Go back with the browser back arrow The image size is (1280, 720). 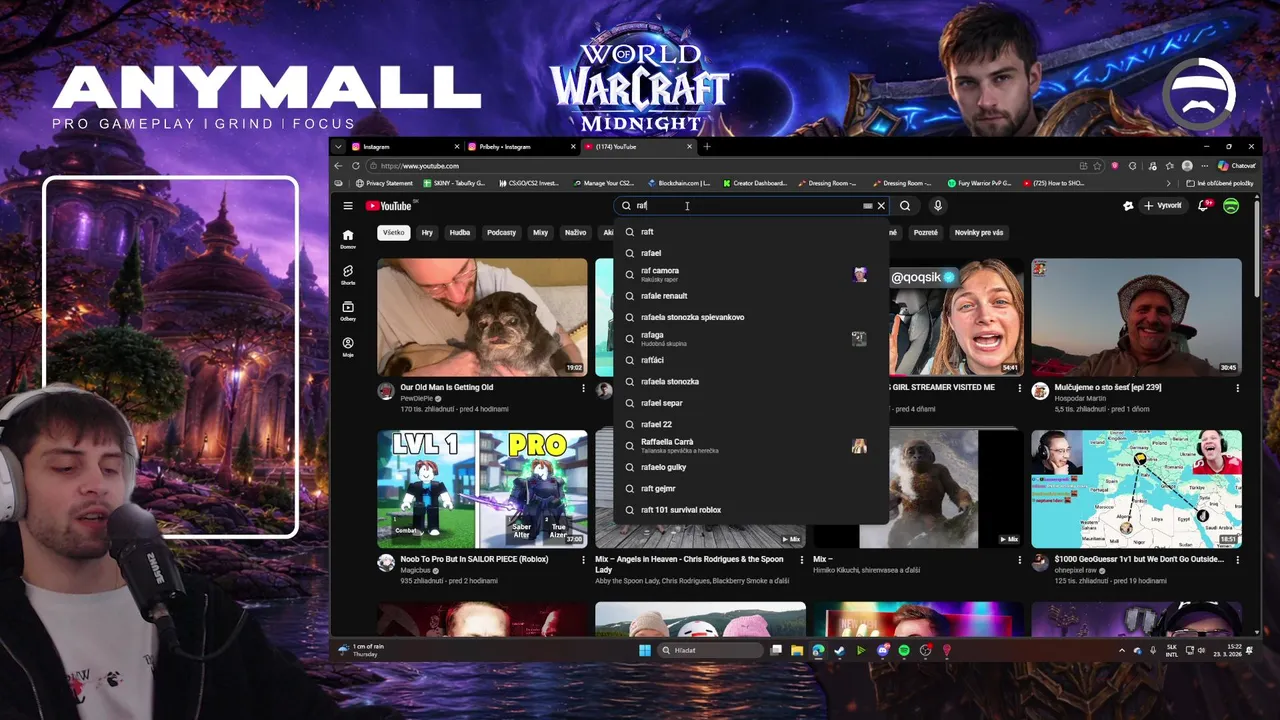(x=338, y=166)
